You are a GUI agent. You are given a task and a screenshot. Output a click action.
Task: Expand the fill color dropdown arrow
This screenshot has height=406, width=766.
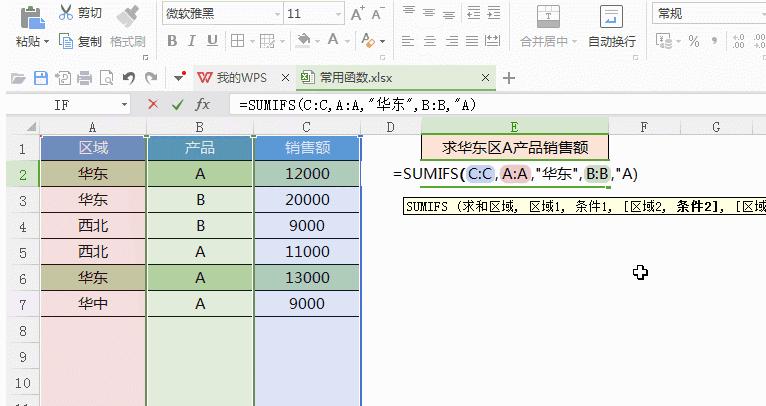[x=318, y=42]
